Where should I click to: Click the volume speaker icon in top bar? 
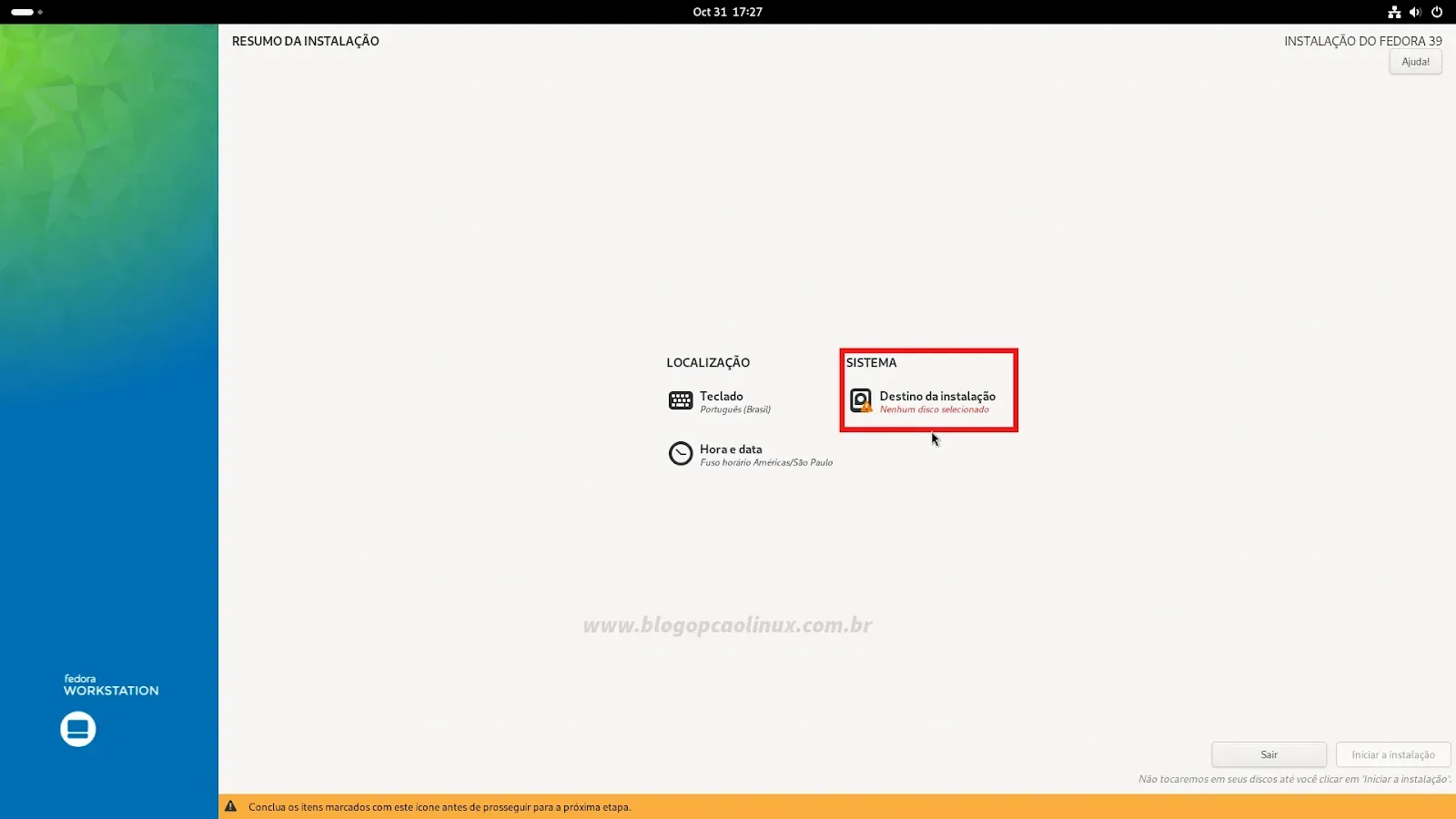pos(1415,12)
